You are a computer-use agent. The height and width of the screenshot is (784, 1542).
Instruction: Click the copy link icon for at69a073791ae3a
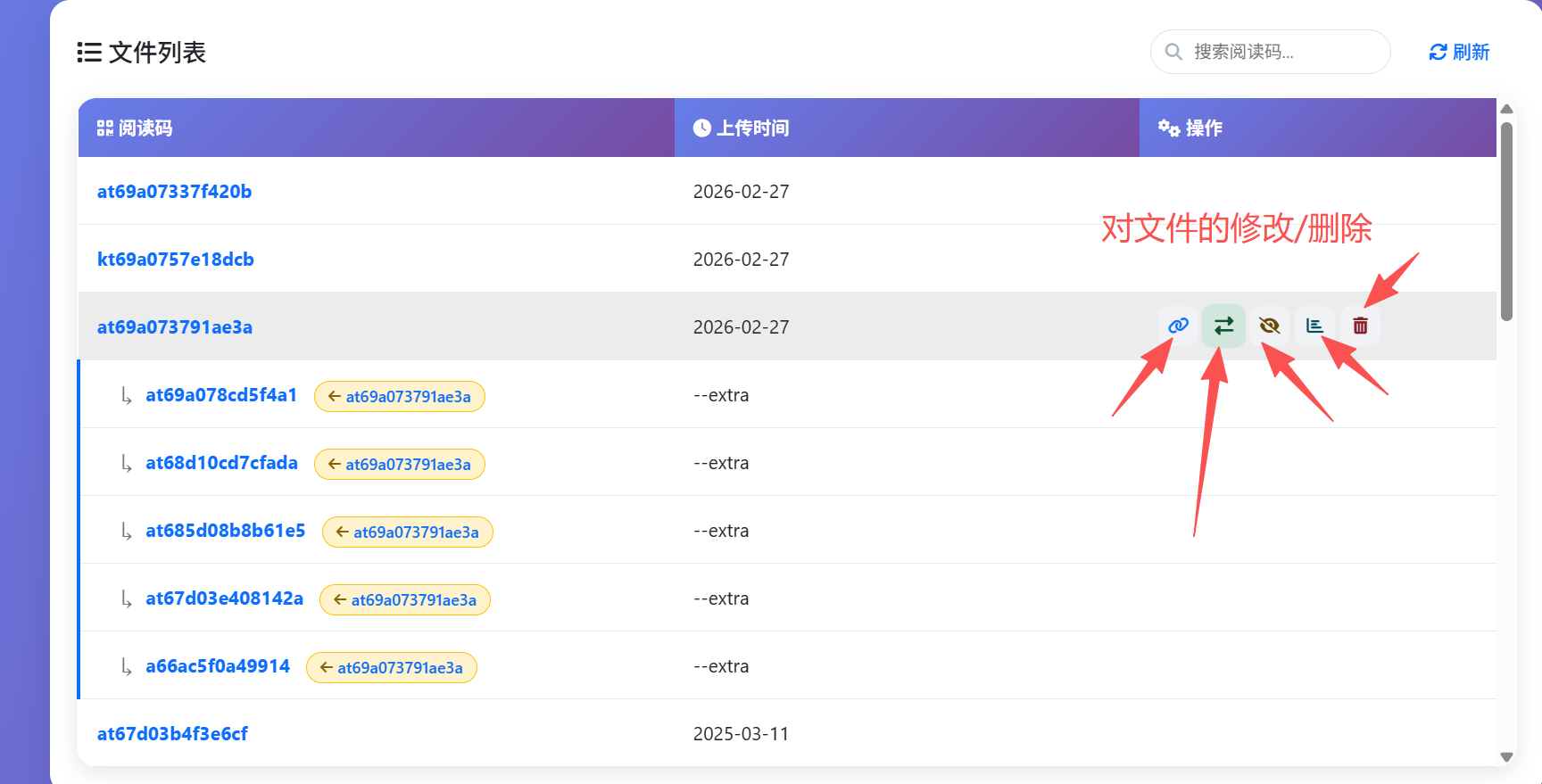pos(1178,326)
